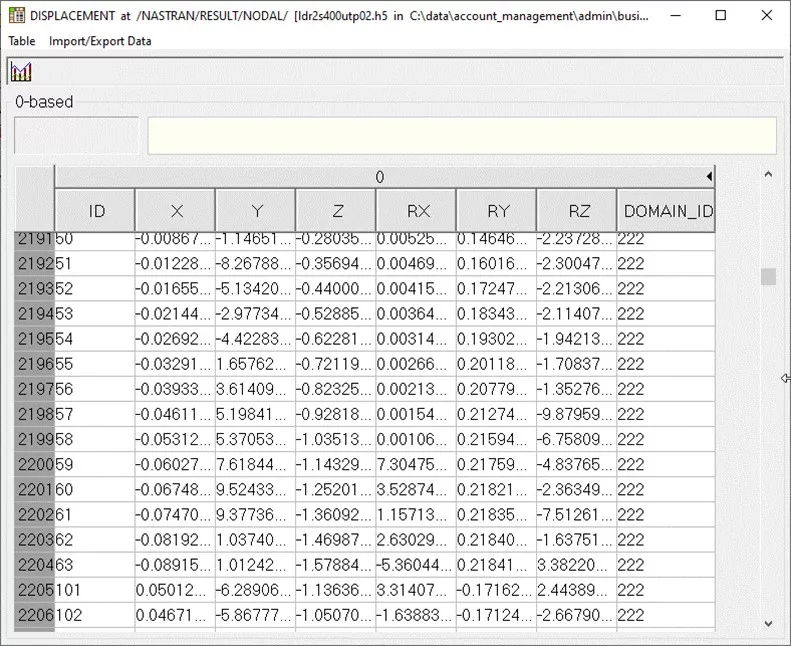The image size is (791, 646).
Task: Click the chart view toolbar icon
Action: click(x=22, y=72)
